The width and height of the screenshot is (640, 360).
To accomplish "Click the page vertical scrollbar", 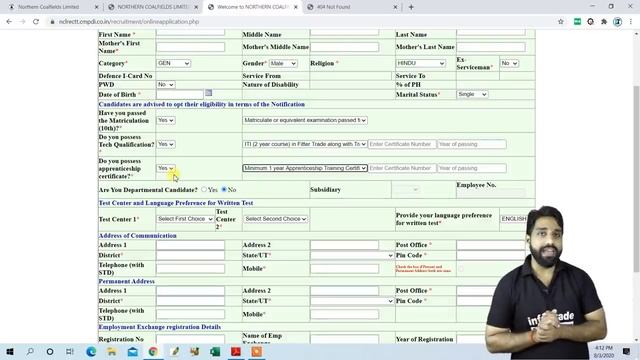I will (636, 179).
